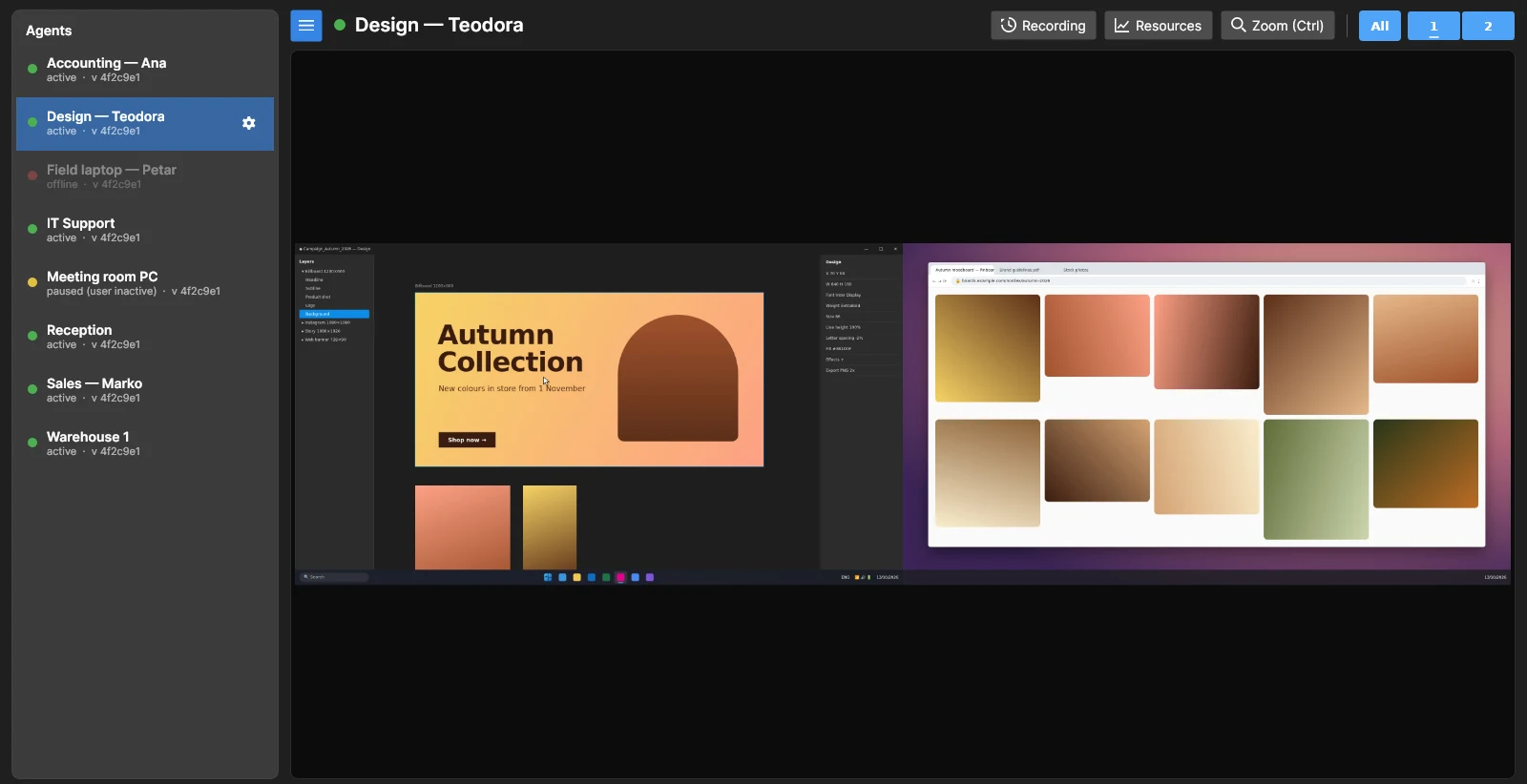Show All monitors view
The height and width of the screenshot is (784, 1527).
coord(1380,26)
